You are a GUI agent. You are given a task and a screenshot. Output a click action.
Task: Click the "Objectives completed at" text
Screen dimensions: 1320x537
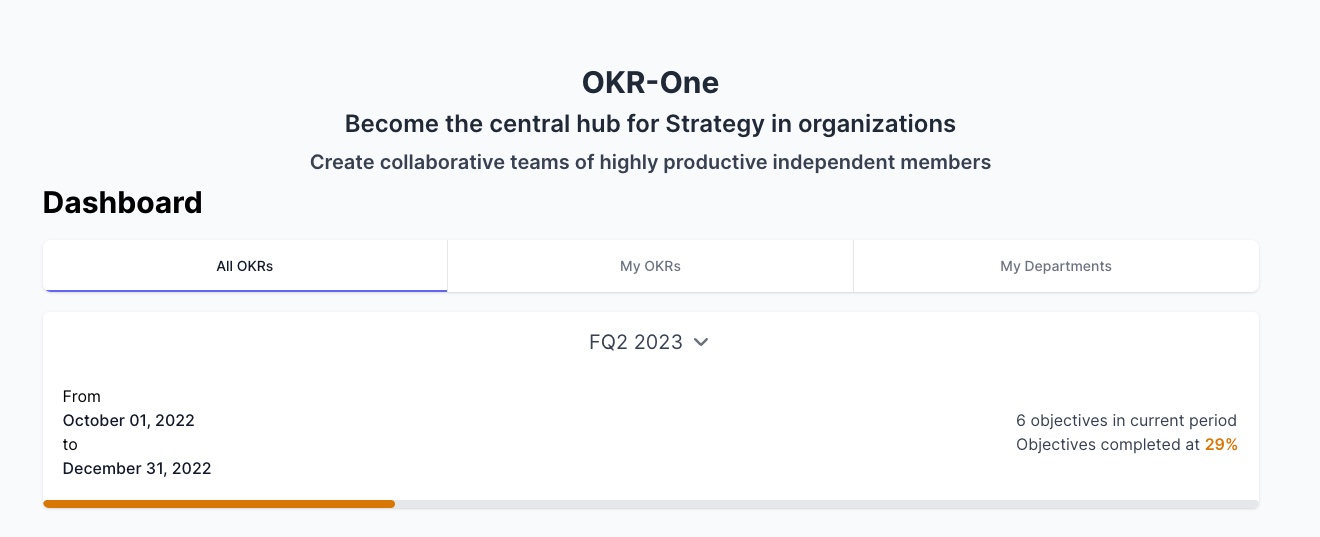click(x=1107, y=444)
